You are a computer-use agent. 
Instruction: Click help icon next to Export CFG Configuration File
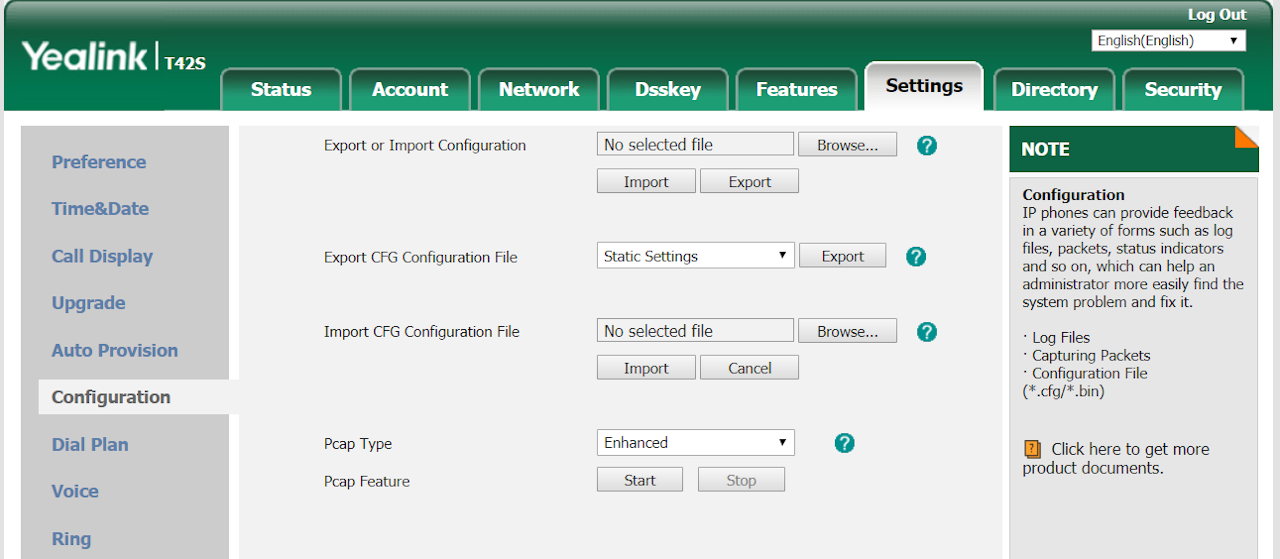pos(915,257)
